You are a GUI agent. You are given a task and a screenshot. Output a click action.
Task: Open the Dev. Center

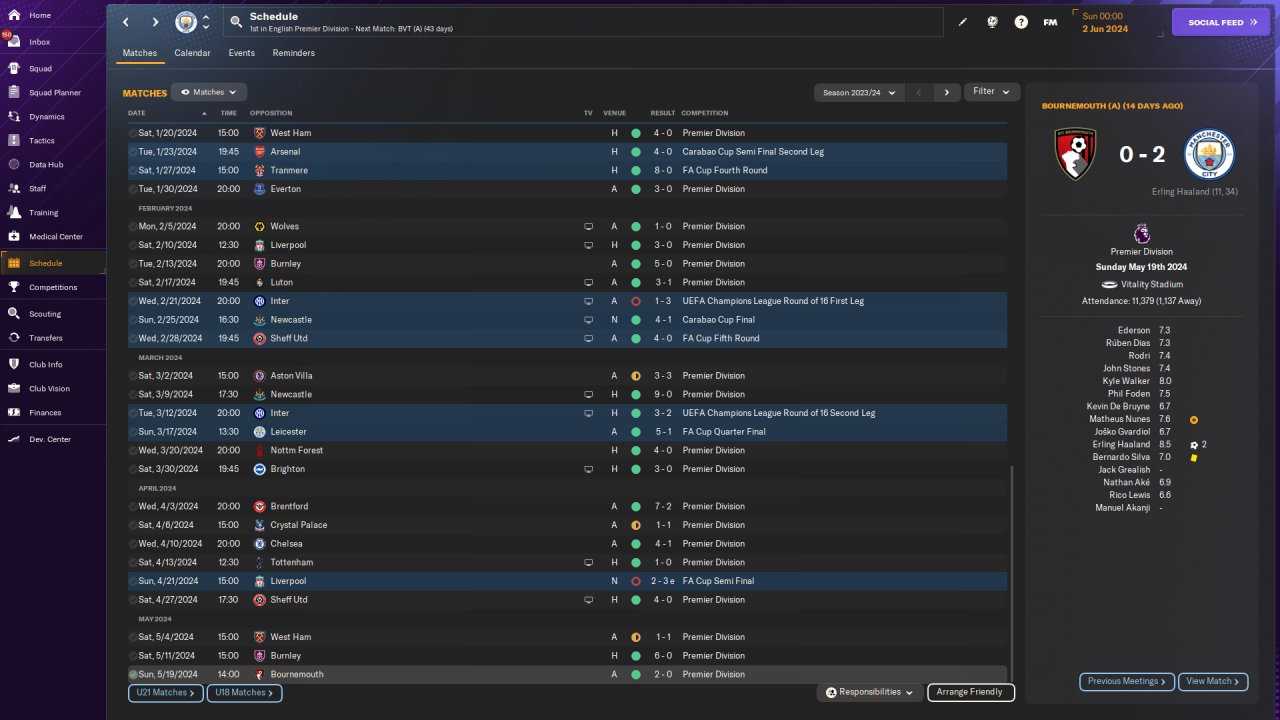52,439
